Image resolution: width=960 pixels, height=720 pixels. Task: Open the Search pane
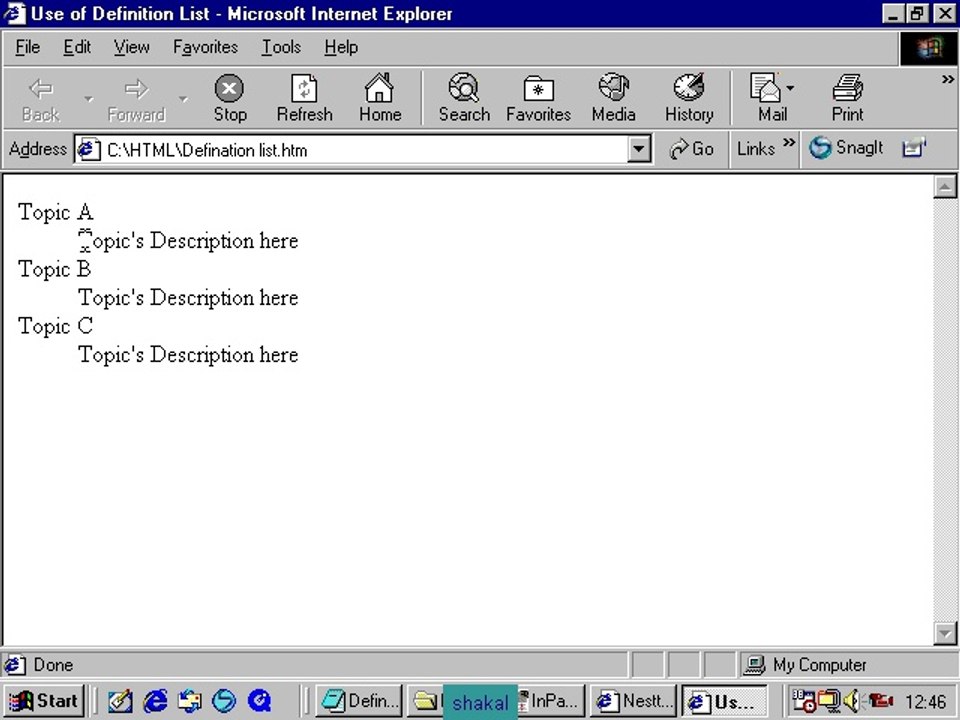[x=464, y=99]
